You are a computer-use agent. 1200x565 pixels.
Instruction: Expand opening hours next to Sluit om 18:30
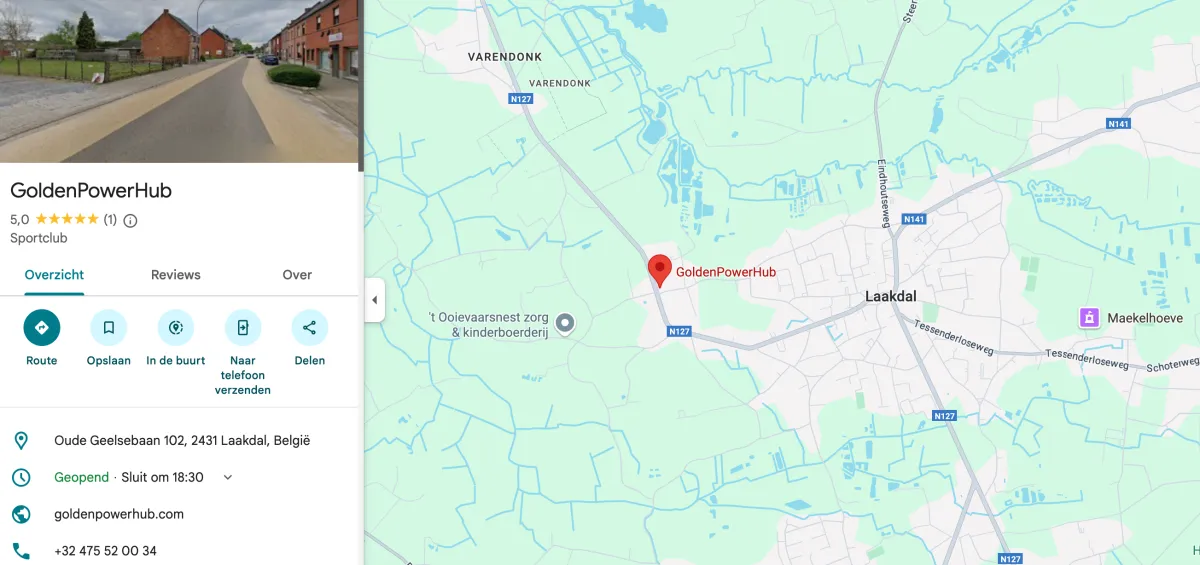228,477
